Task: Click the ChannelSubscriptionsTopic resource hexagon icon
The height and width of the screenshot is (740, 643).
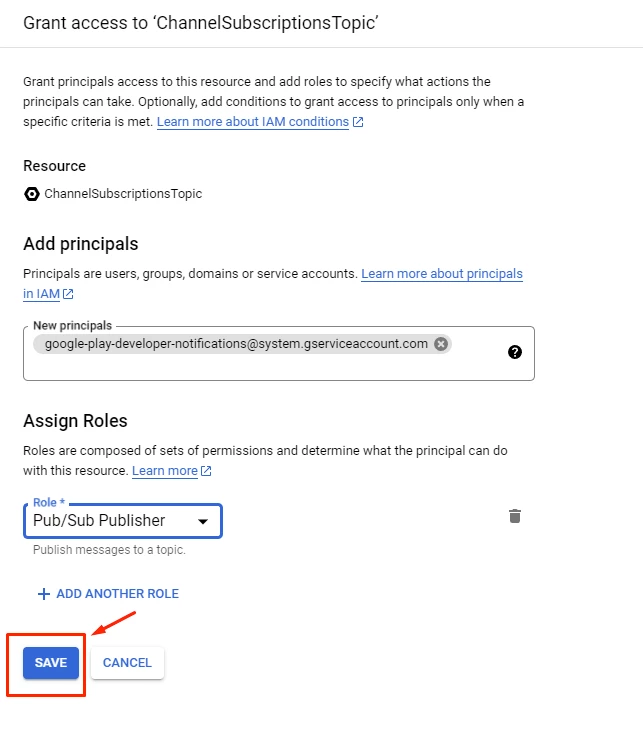Action: [32, 194]
